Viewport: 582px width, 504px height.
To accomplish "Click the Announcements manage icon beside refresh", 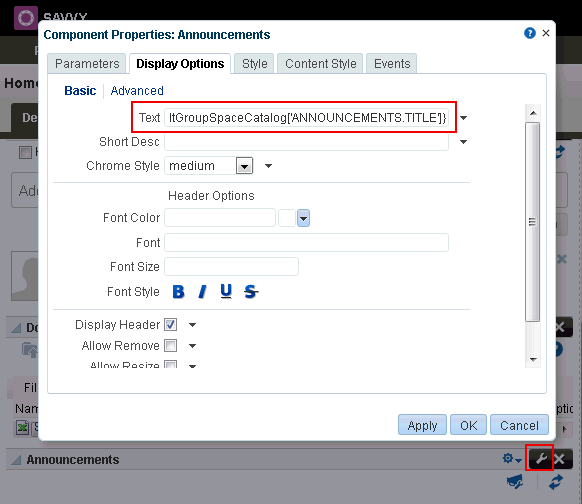I will (x=515, y=482).
